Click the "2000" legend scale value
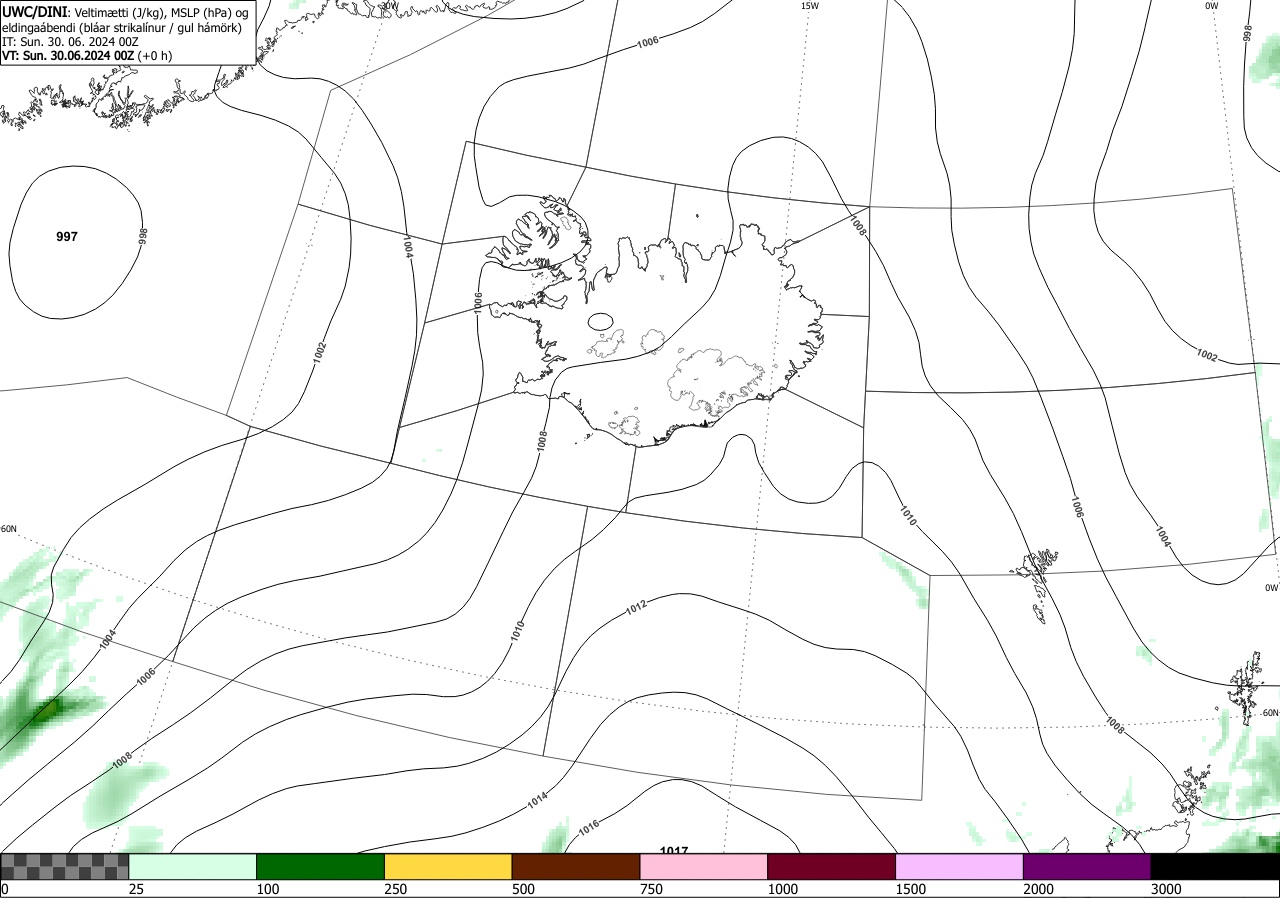Viewport: 1280px width, 898px height. 1039,889
